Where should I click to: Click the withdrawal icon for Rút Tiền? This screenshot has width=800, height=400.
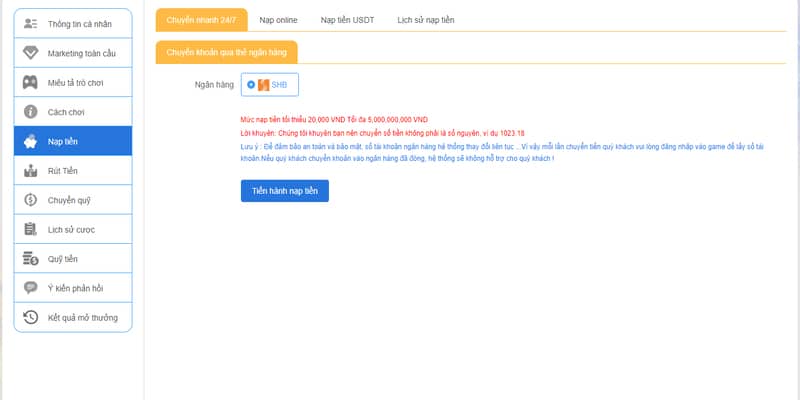31,171
